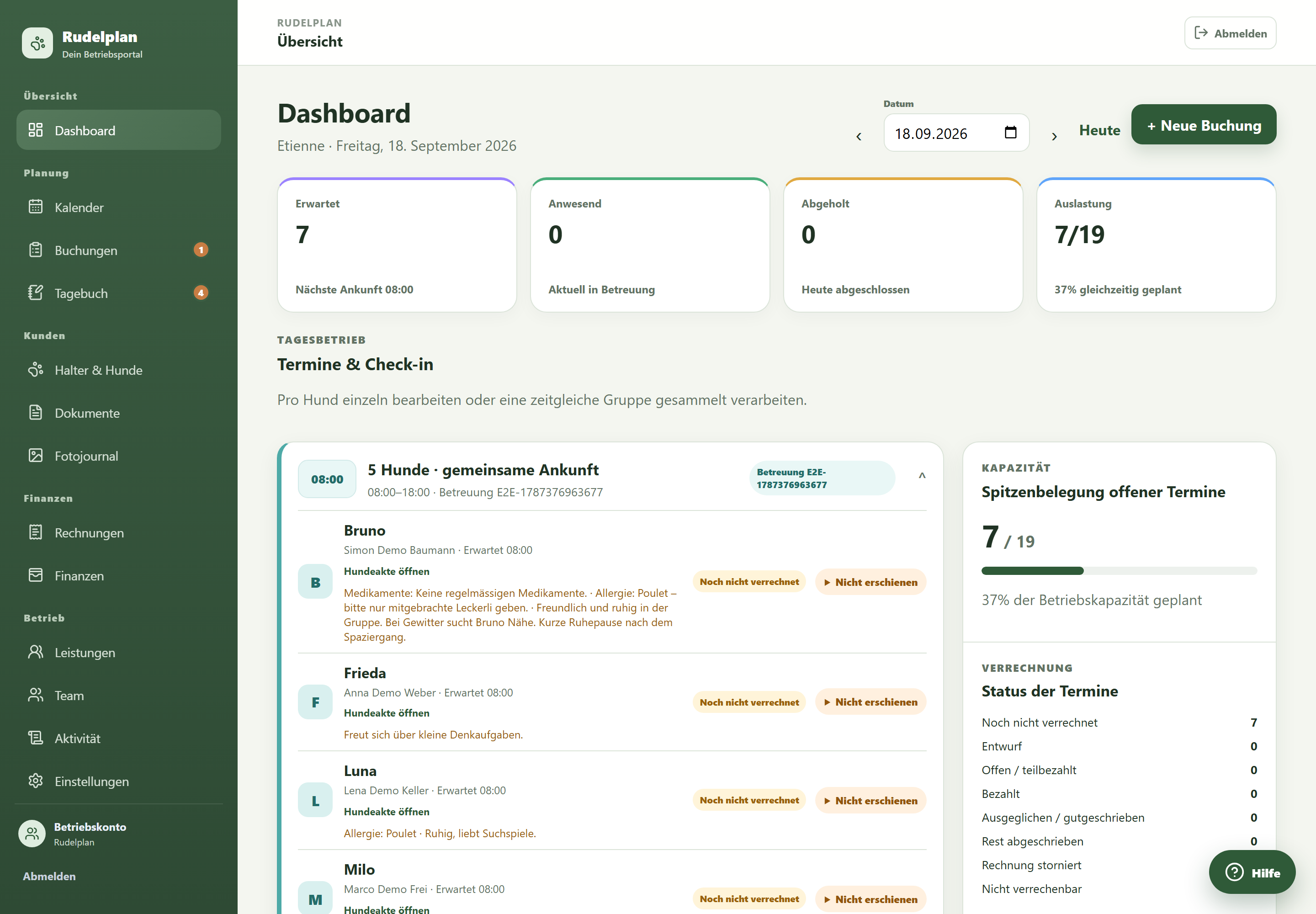Click the Tagebuch badge showing 4
1316x914 pixels.
201,292
